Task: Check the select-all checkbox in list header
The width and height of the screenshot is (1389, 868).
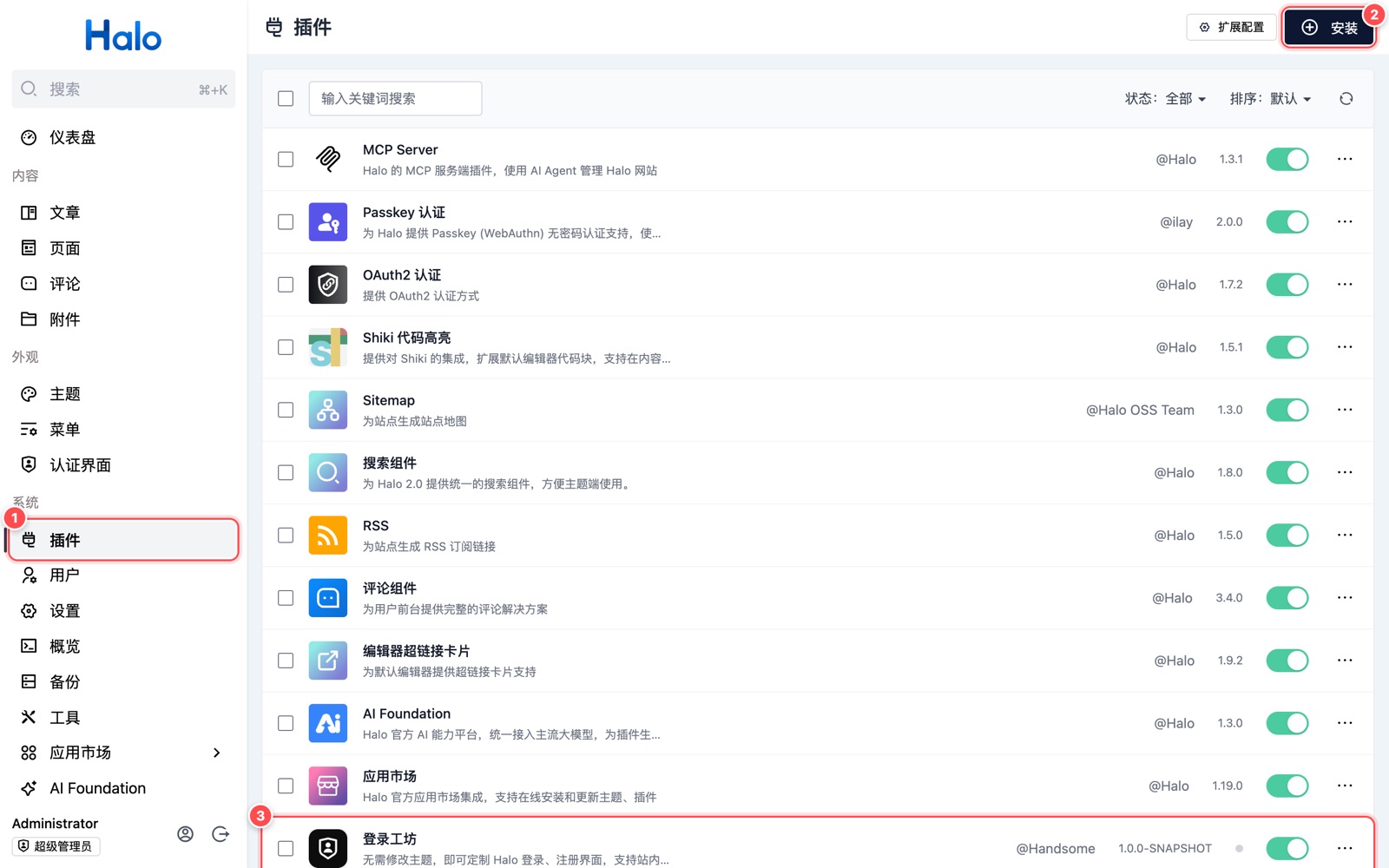Action: point(286,99)
